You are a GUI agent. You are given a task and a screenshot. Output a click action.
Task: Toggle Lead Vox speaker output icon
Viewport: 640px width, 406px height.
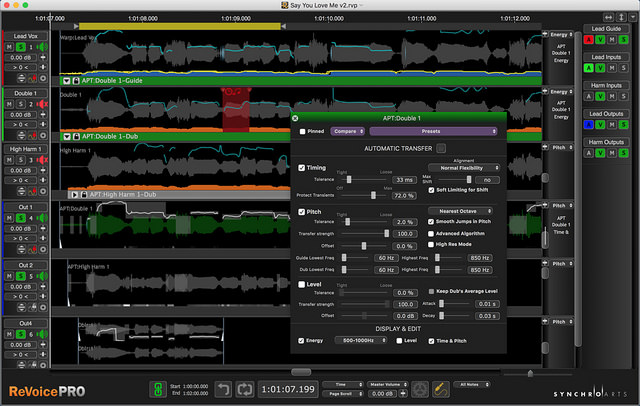42,47
